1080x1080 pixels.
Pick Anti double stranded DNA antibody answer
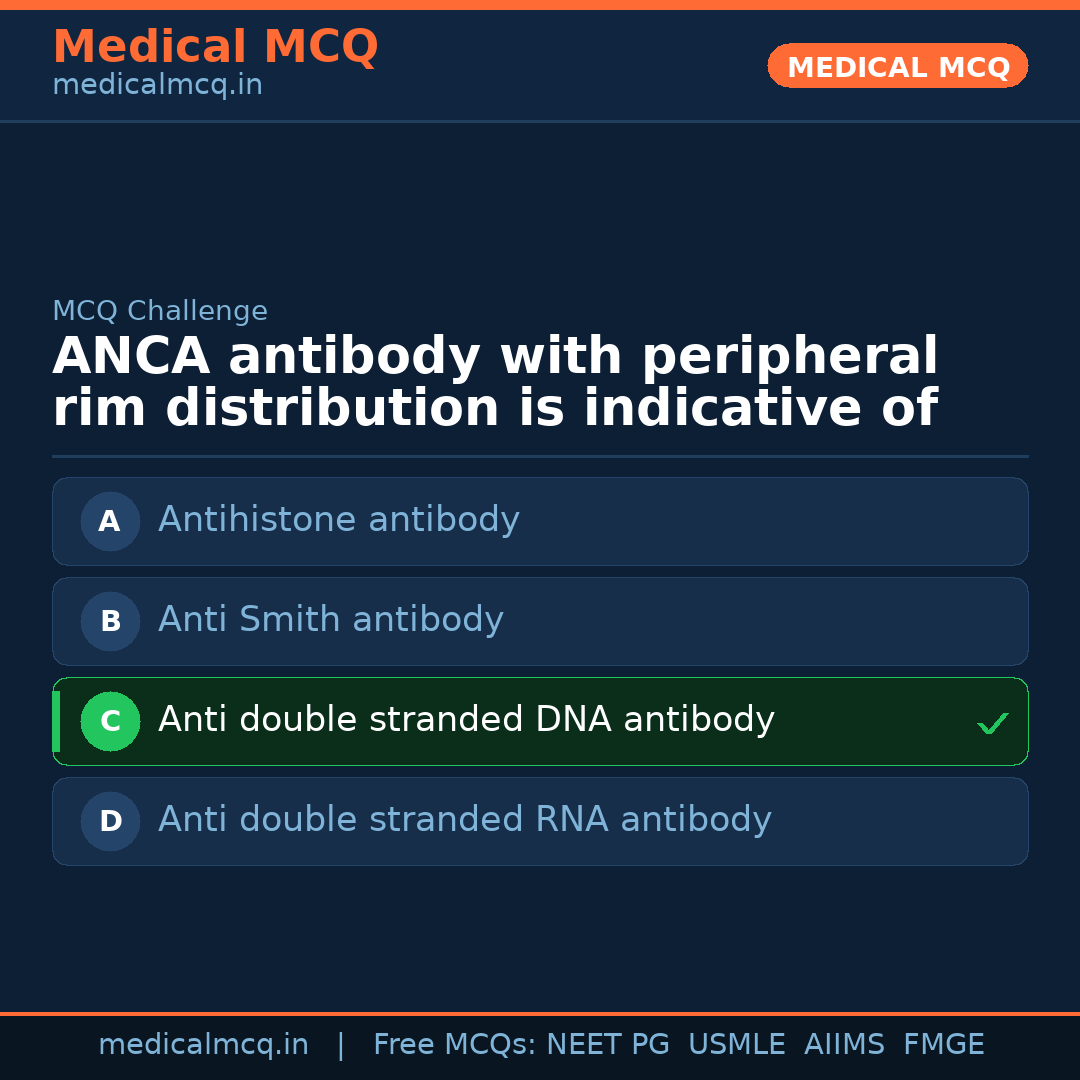(466, 720)
